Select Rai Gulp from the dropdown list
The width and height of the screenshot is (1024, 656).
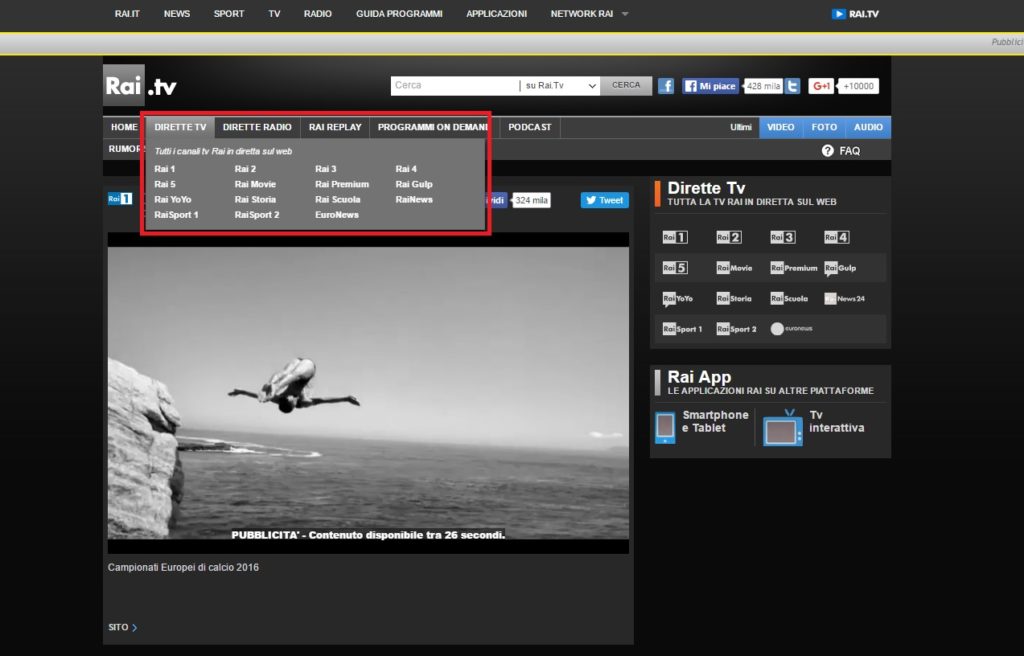[x=414, y=184]
